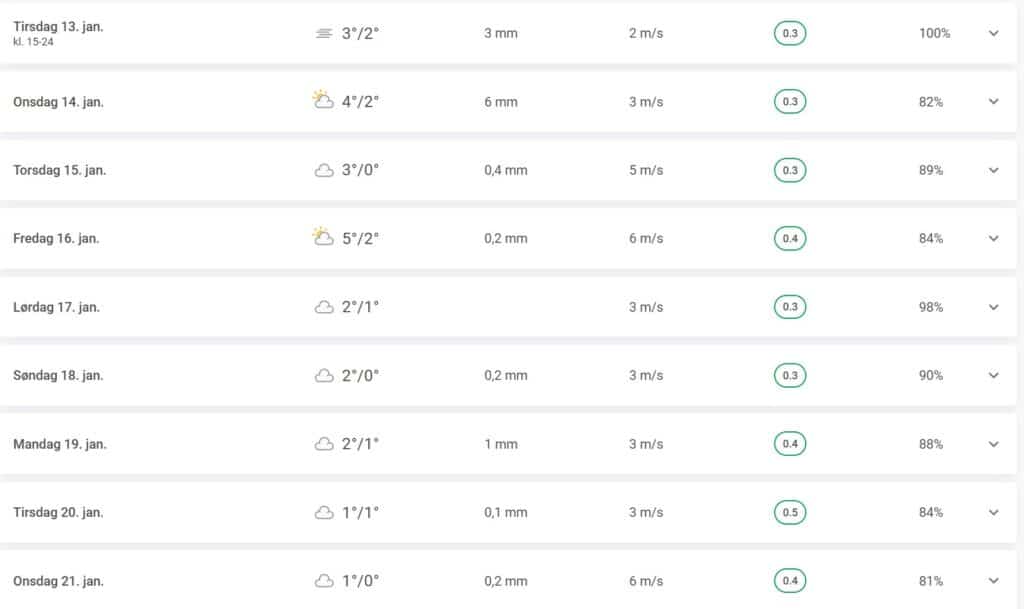The image size is (1024, 609).
Task: Expand Tirsdag 13. jan. forecast chevron
Action: (x=993, y=33)
